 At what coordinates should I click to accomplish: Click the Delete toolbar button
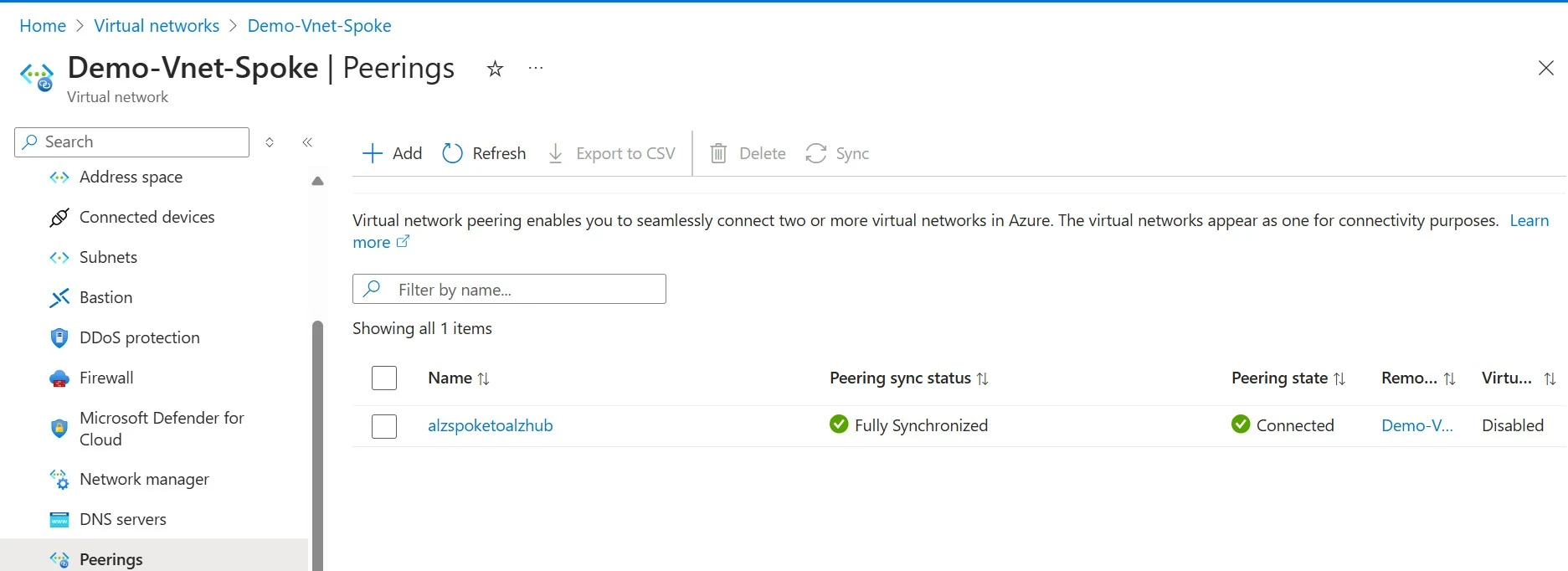point(748,153)
